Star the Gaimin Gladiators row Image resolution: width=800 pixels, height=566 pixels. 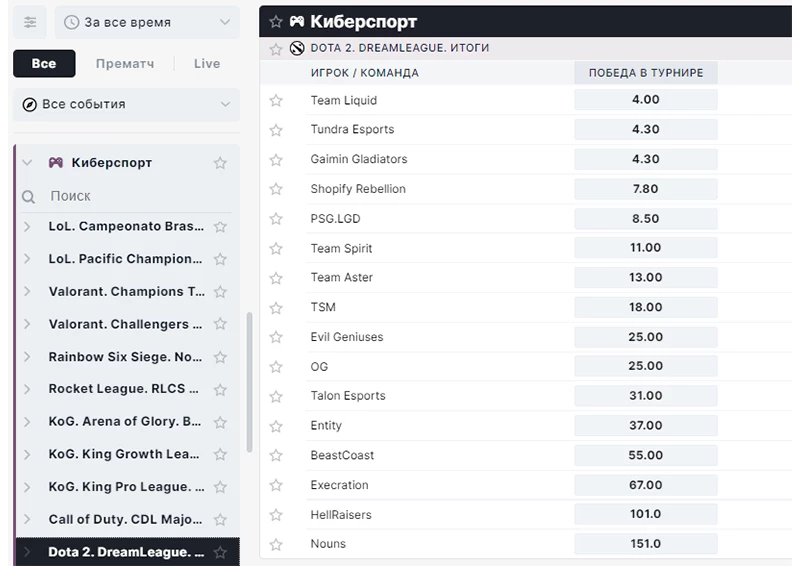coord(276,160)
